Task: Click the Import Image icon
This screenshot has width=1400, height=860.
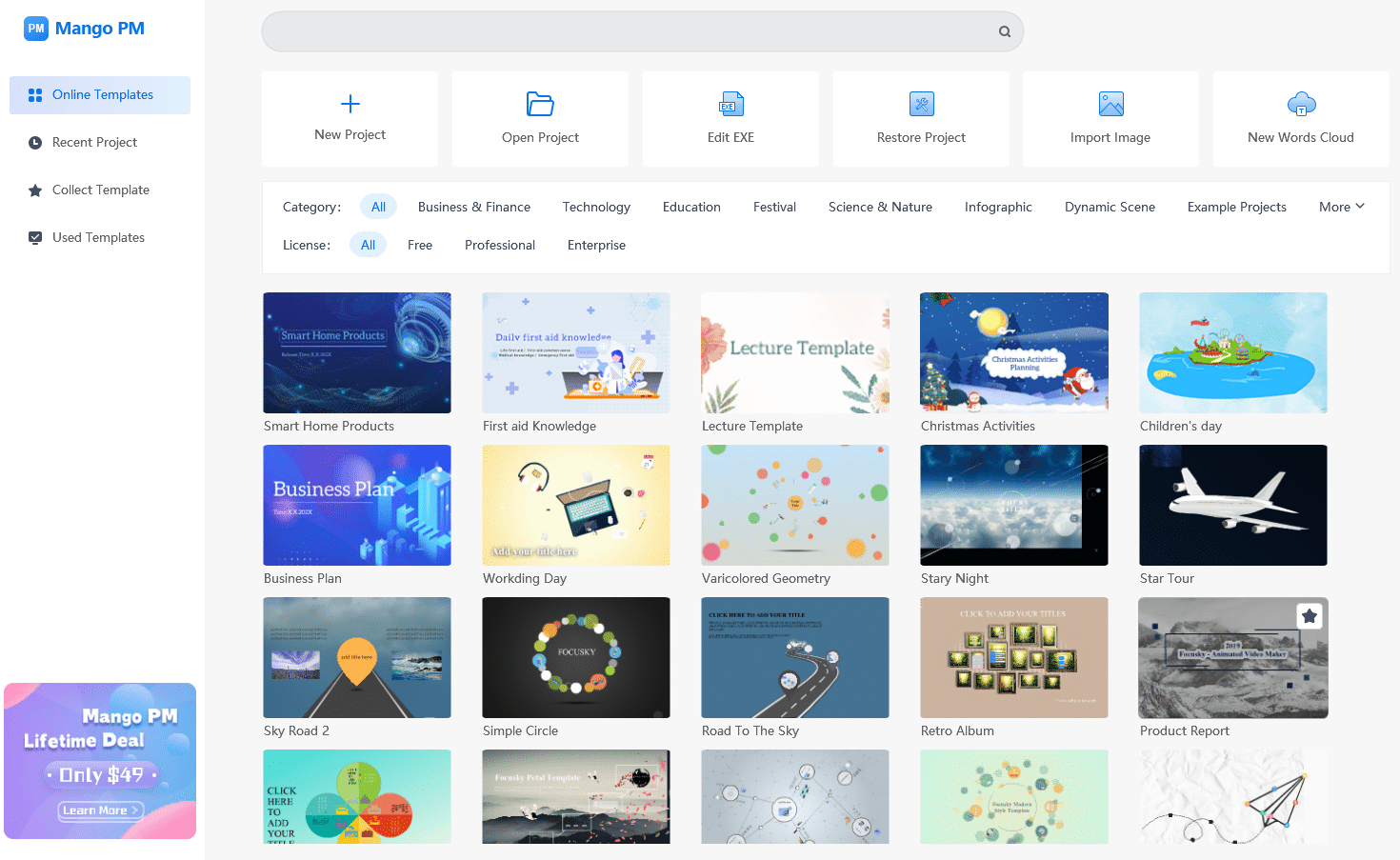Action: [x=1110, y=104]
